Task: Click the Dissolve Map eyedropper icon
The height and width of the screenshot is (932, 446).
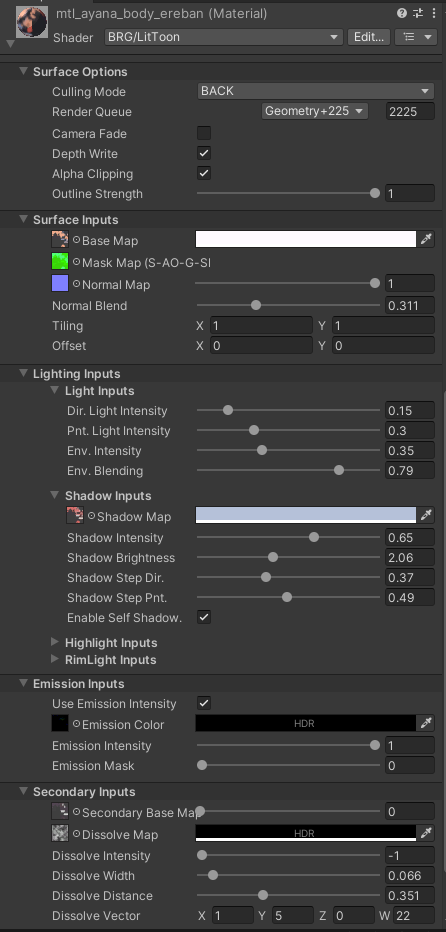Action: (426, 833)
